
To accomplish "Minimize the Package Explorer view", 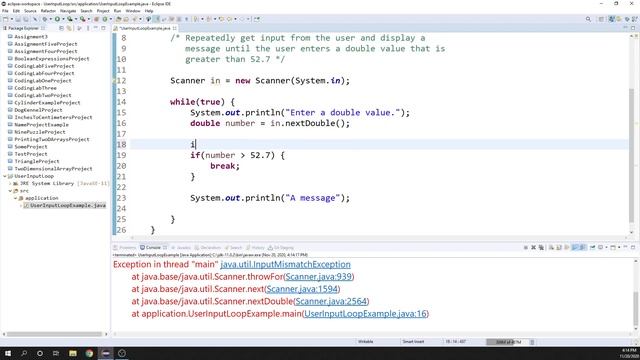I will [96, 28].
